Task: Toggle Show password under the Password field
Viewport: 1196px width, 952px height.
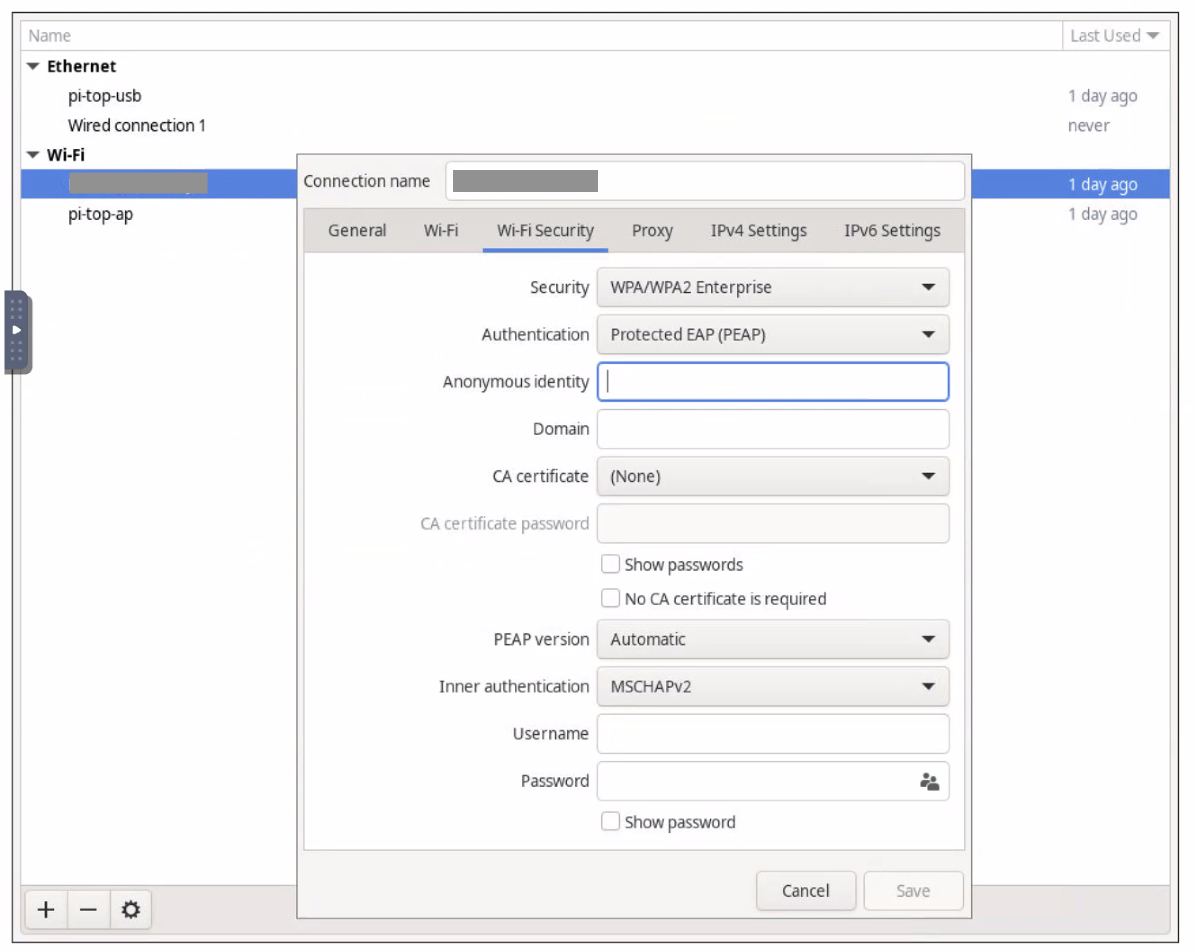Action: pyautogui.click(x=610, y=821)
